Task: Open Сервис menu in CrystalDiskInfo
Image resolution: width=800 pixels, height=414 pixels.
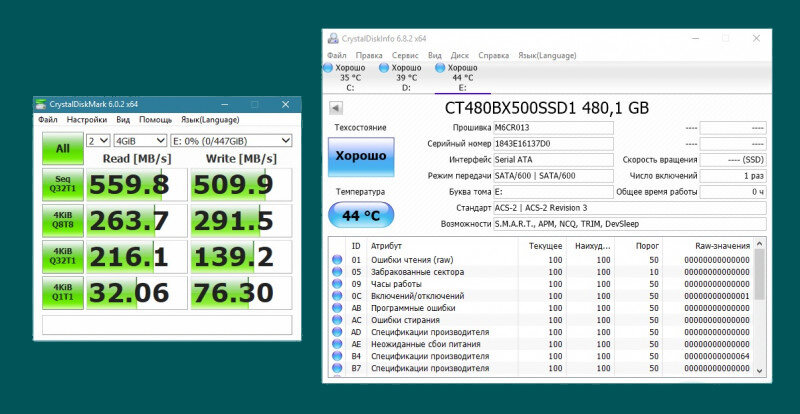Action: [x=405, y=55]
